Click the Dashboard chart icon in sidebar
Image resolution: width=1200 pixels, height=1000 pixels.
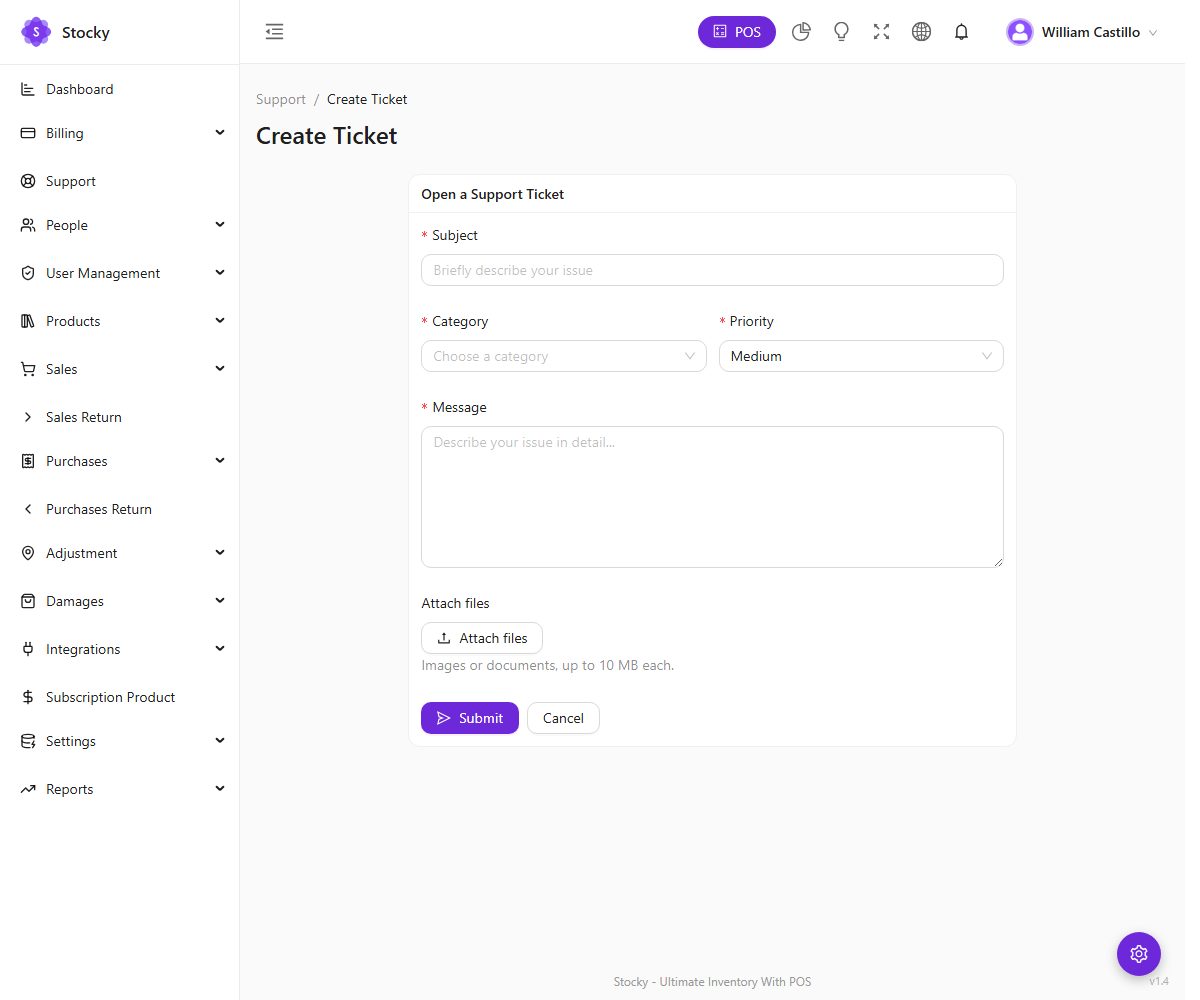(x=28, y=89)
